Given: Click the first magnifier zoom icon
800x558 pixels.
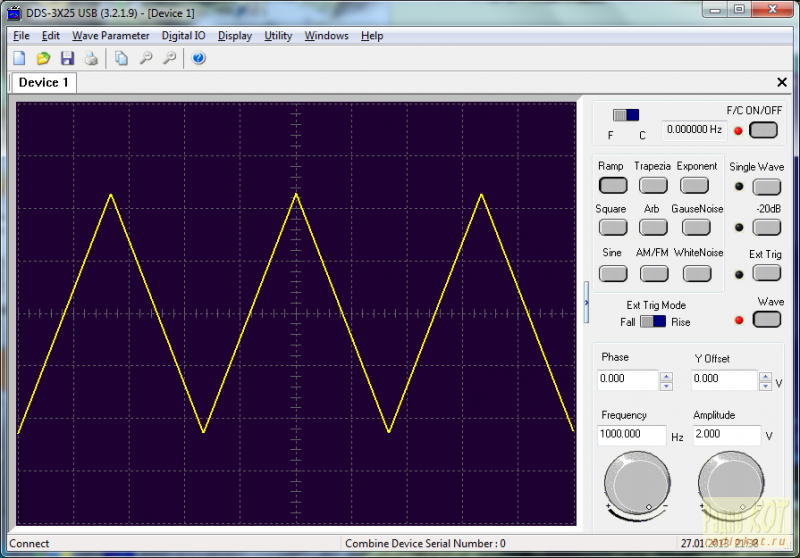Looking at the screenshot, I should tap(146, 58).
